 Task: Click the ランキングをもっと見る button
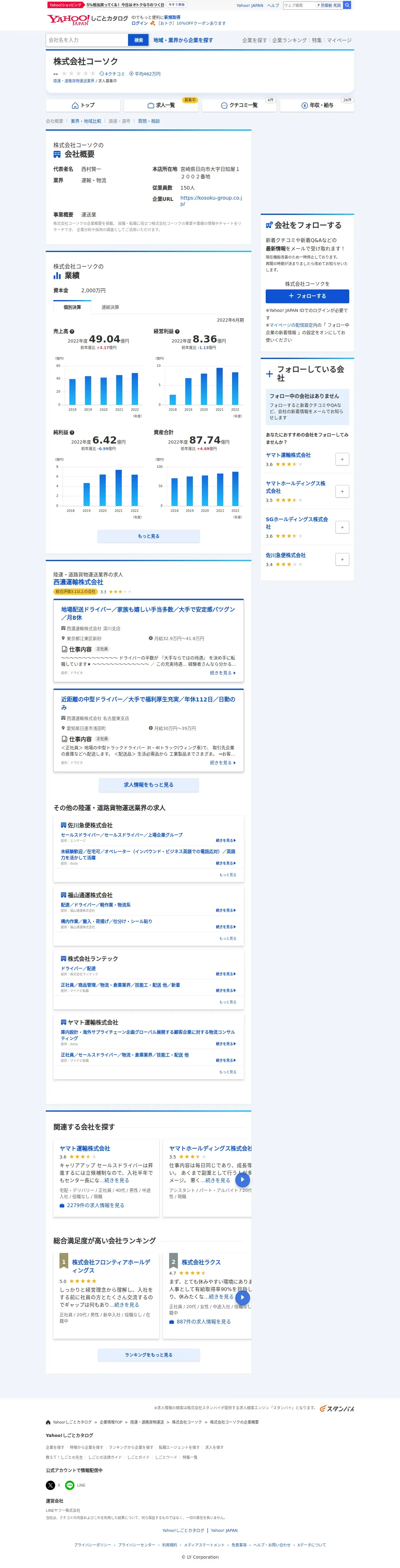pos(148,1355)
